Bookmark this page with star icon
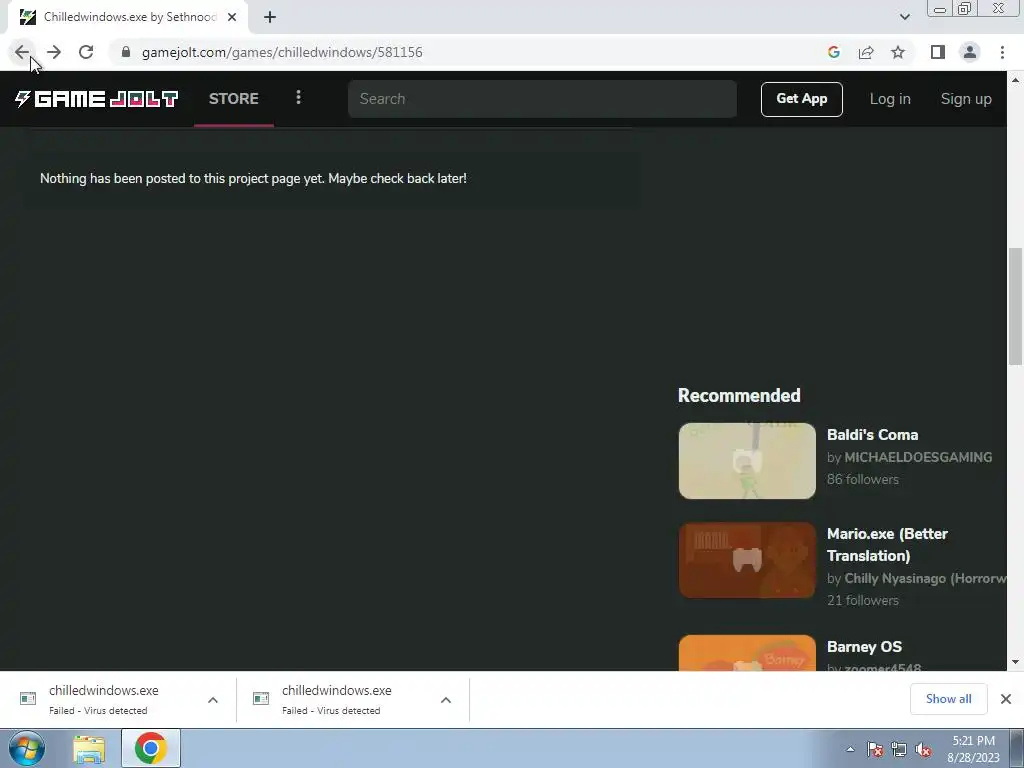Image resolution: width=1024 pixels, height=768 pixels. click(x=898, y=52)
